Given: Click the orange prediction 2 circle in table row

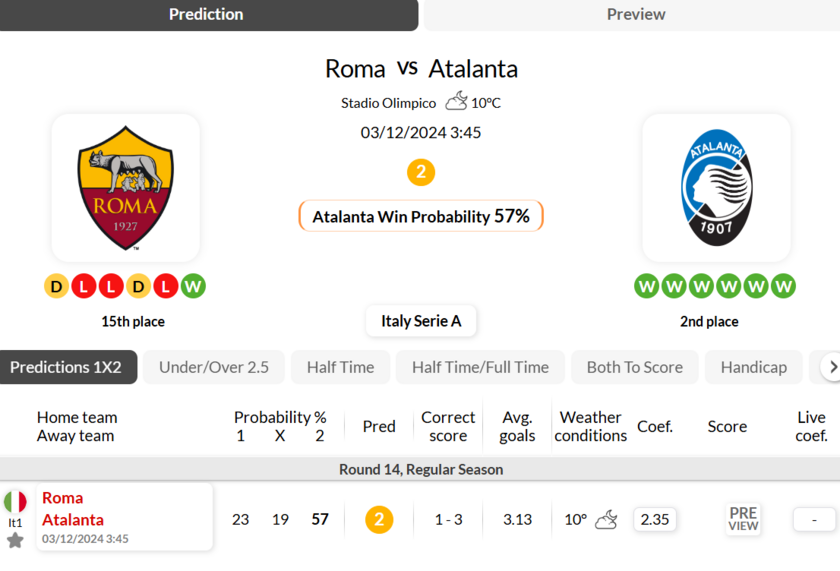Looking at the screenshot, I should 379,519.
